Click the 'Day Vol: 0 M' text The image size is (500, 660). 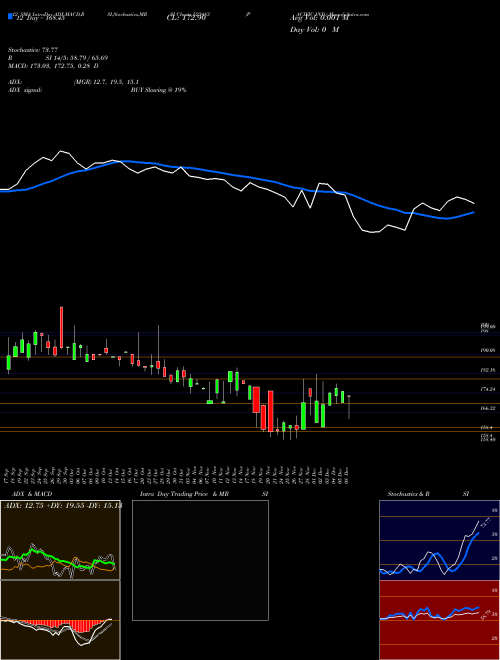pyautogui.click(x=314, y=29)
